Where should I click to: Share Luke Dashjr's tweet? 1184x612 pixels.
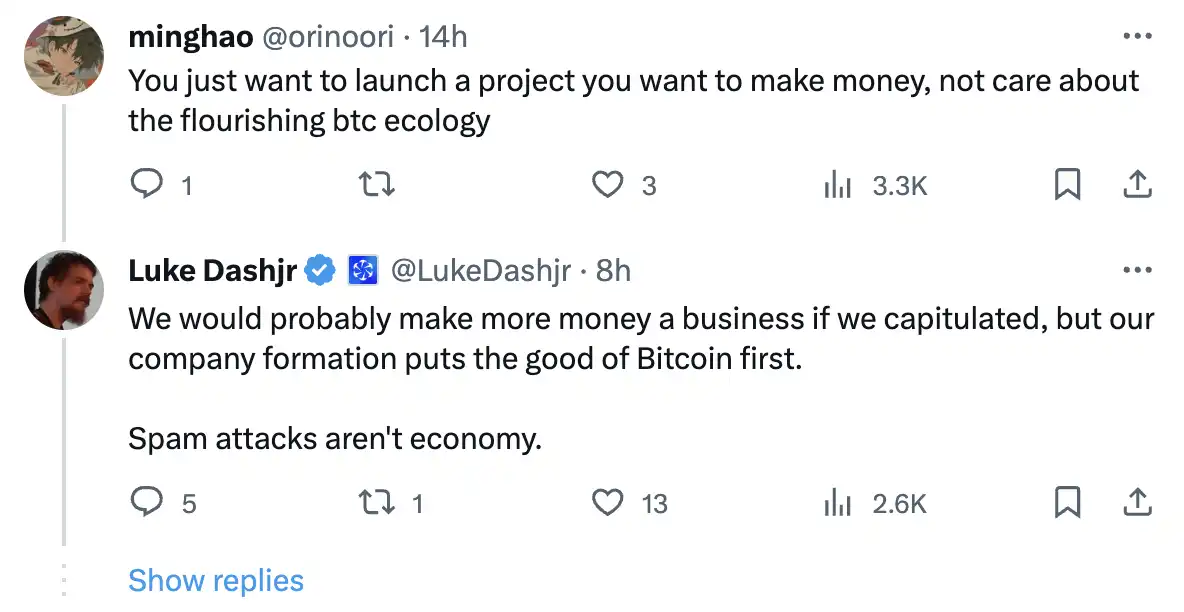pyautogui.click(x=1138, y=502)
